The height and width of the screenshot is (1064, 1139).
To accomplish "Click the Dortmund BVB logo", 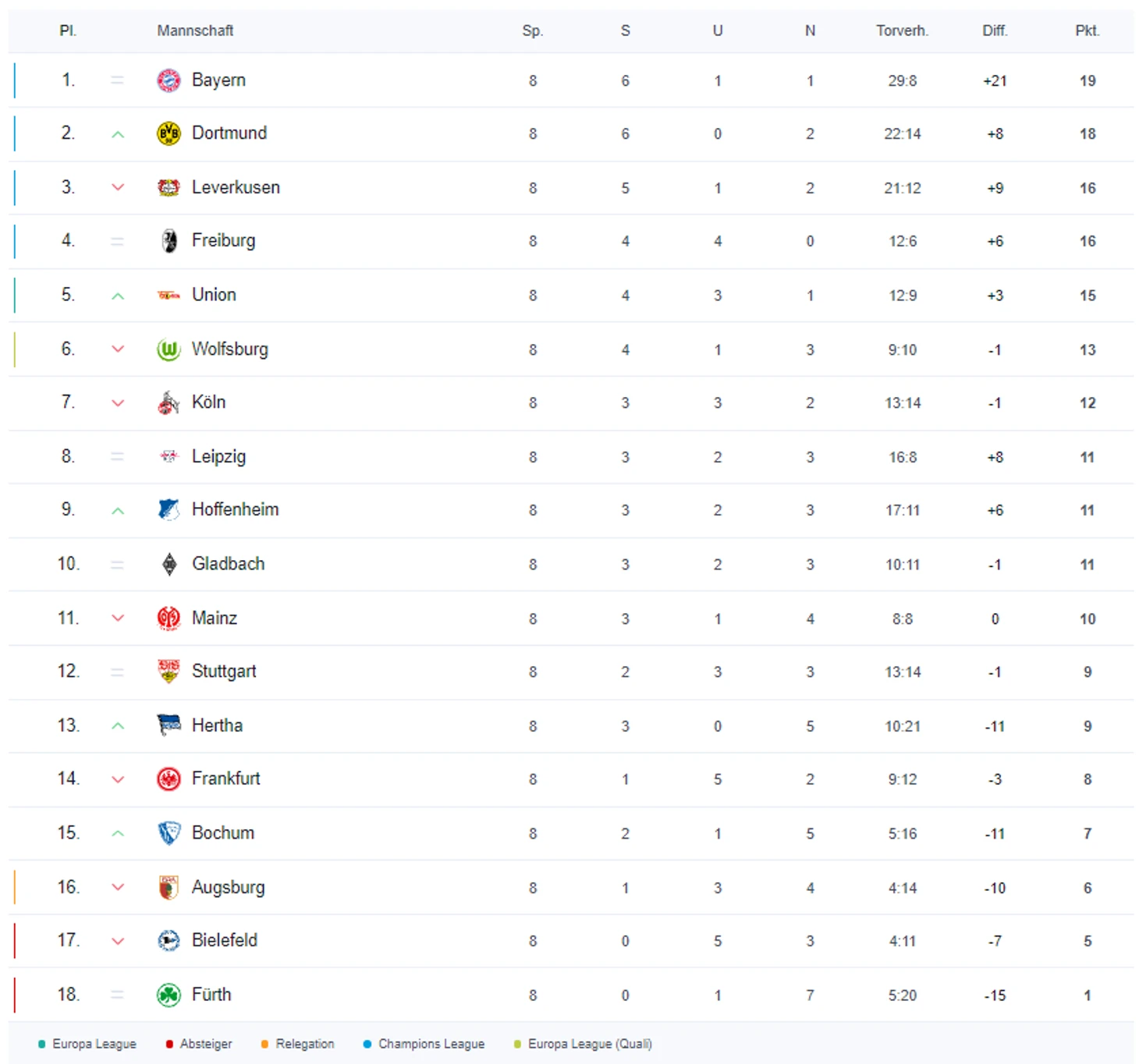I will (169, 133).
